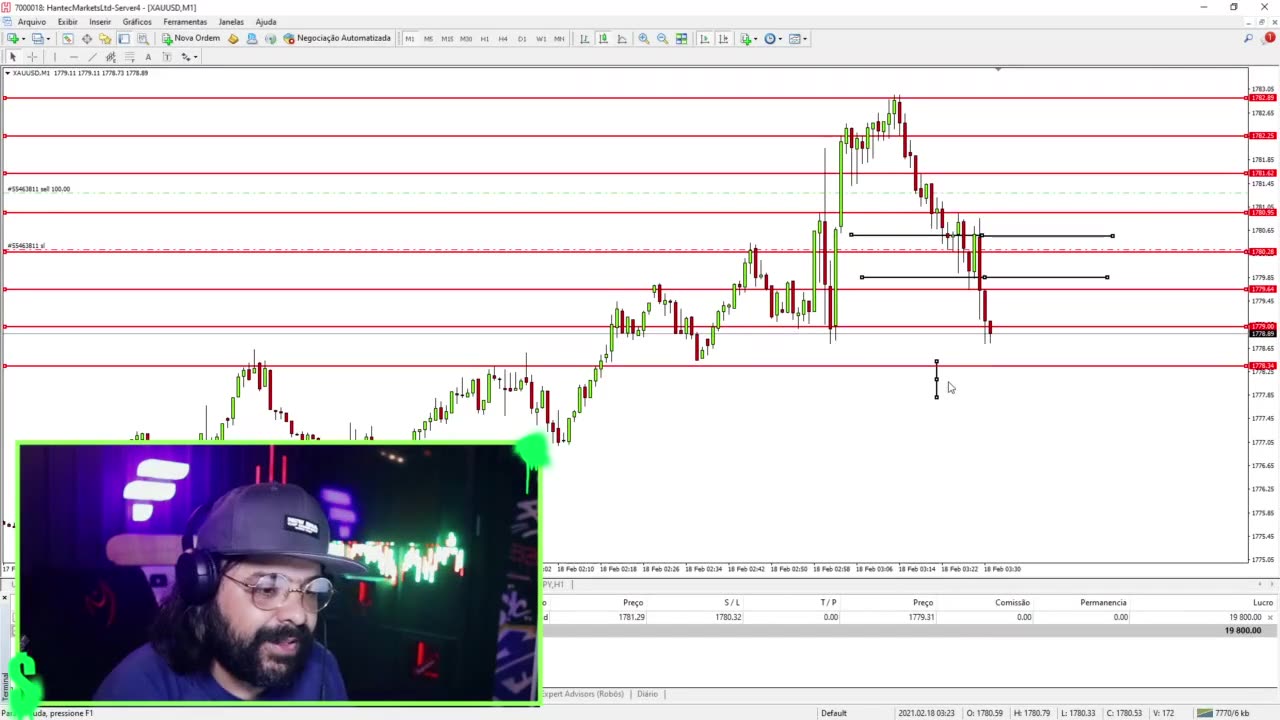Select the Fibonacci retracement tool
The image size is (1280, 720).
(130, 57)
